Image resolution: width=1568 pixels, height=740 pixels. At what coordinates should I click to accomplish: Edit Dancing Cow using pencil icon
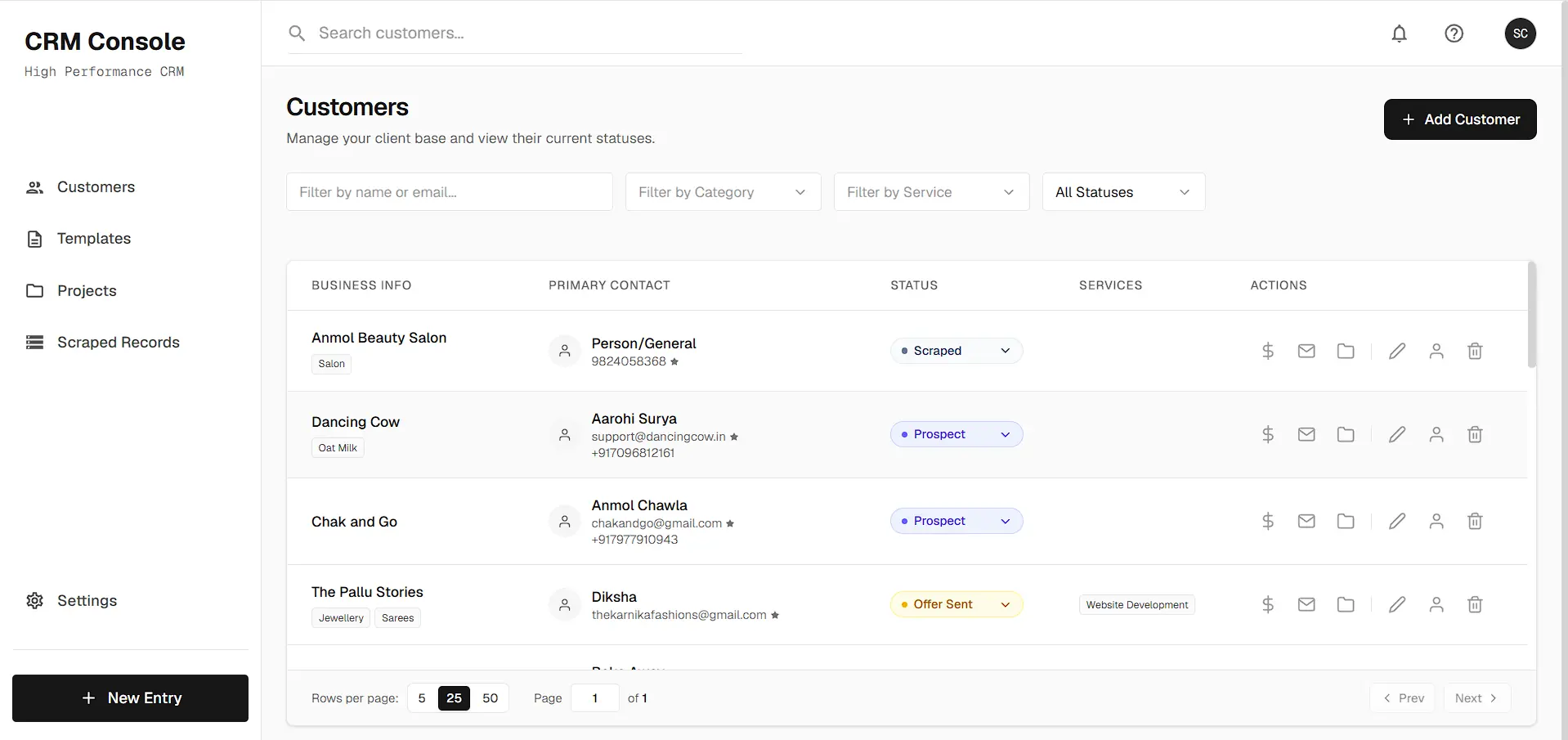pyautogui.click(x=1397, y=434)
